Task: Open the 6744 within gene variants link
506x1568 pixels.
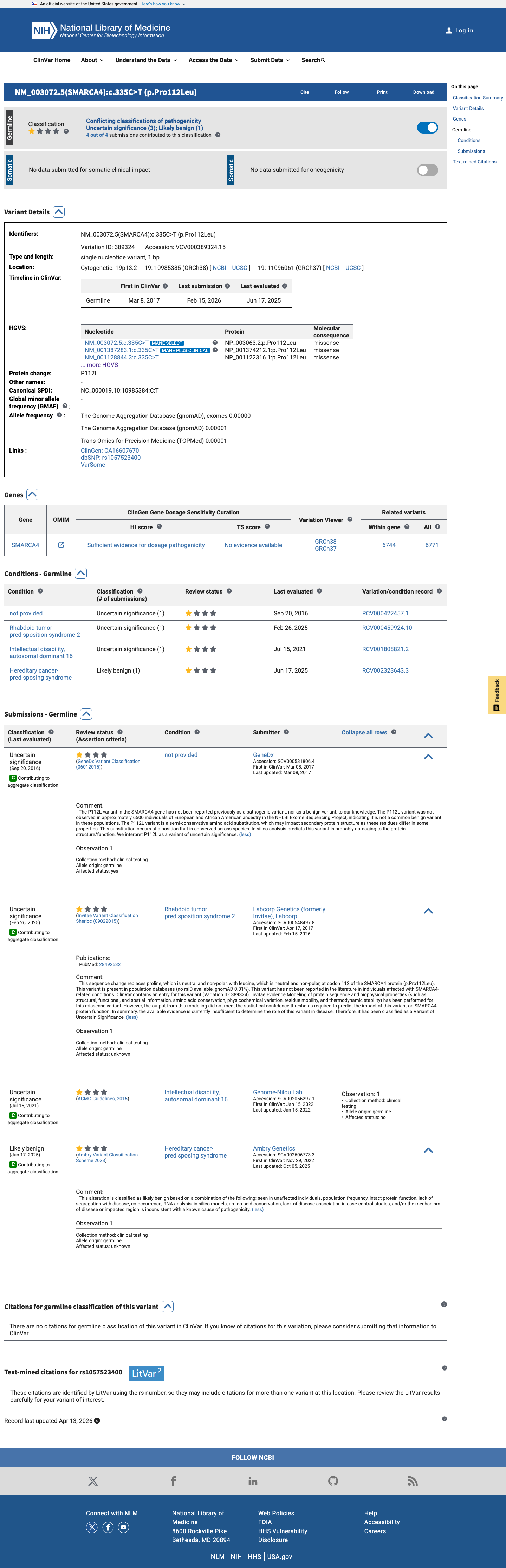Action: [x=389, y=545]
